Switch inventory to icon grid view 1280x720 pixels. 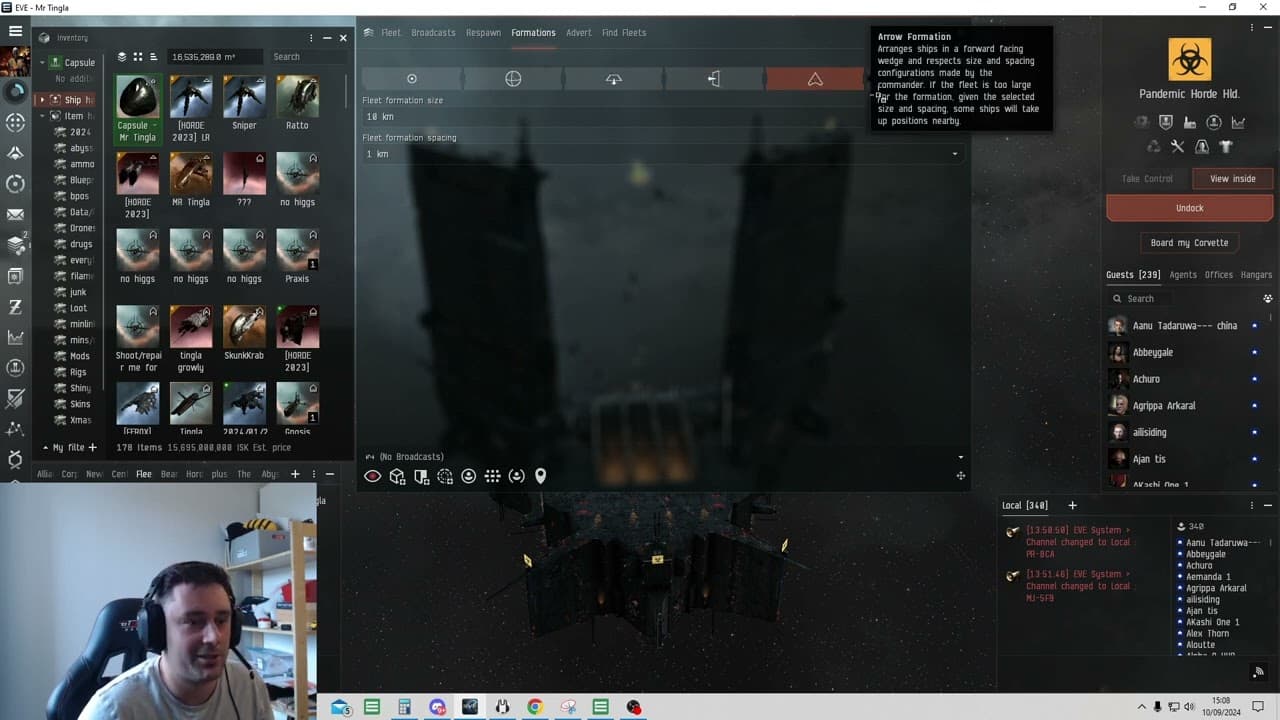[138, 57]
